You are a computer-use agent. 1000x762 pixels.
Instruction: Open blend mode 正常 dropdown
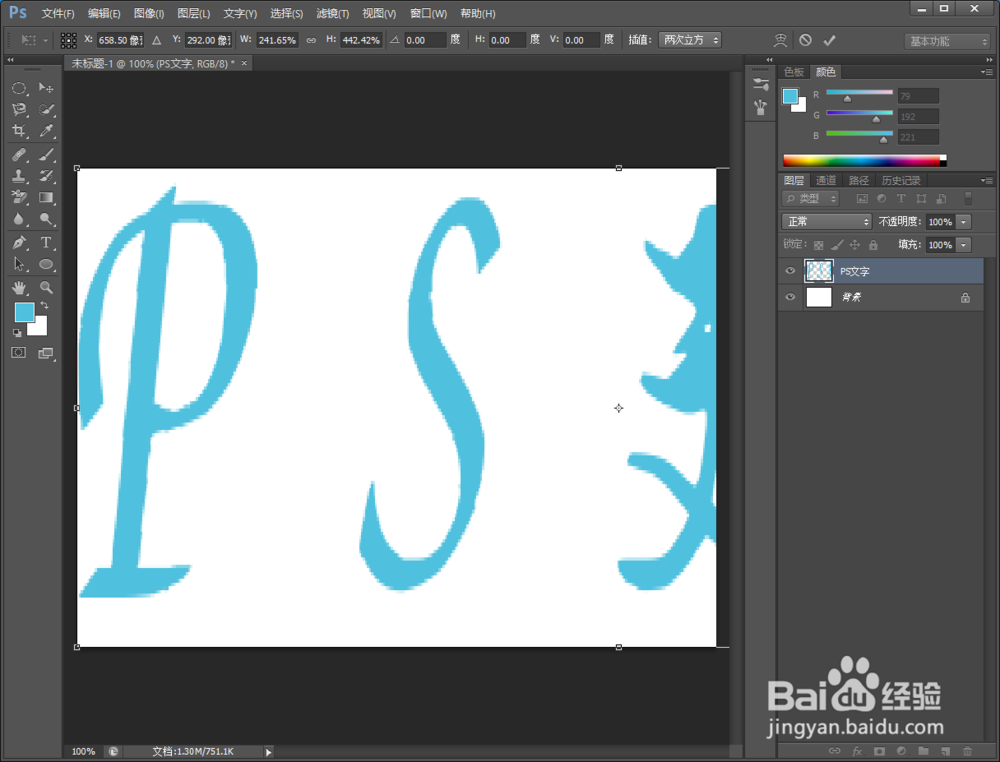pos(827,221)
